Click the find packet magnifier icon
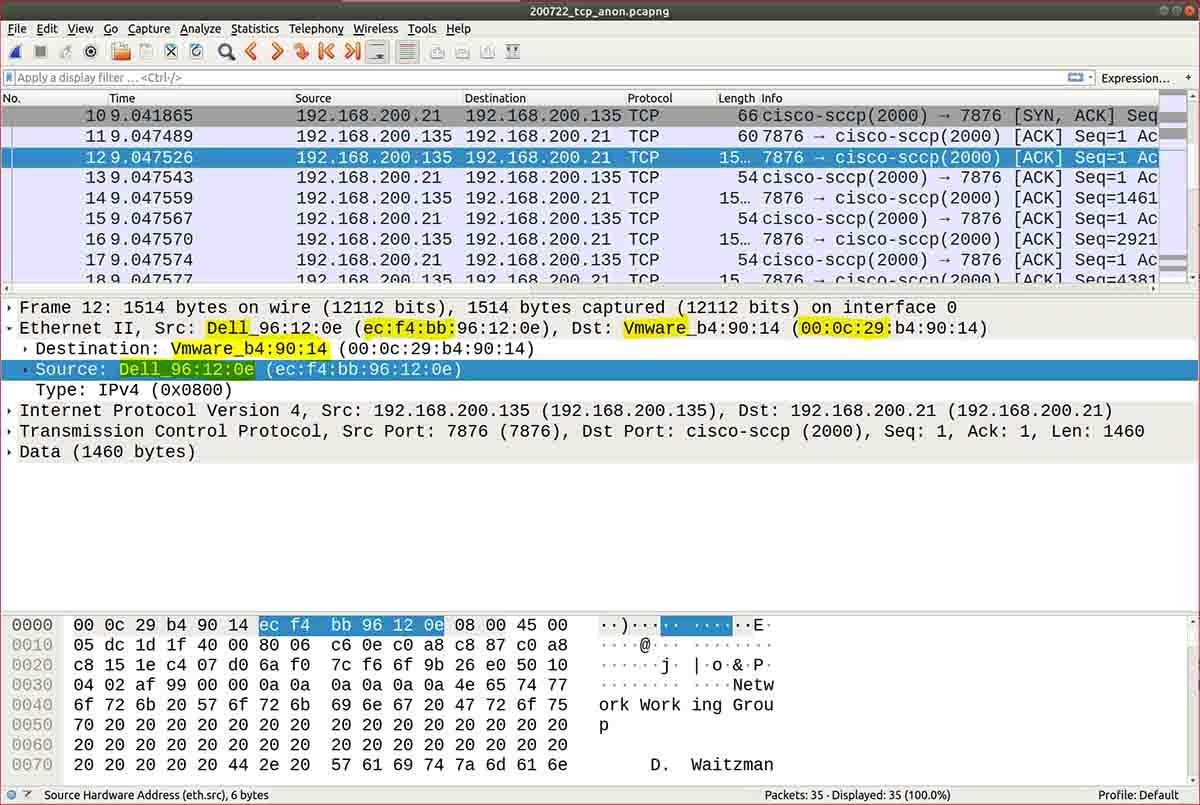This screenshot has width=1200, height=805. [226, 52]
